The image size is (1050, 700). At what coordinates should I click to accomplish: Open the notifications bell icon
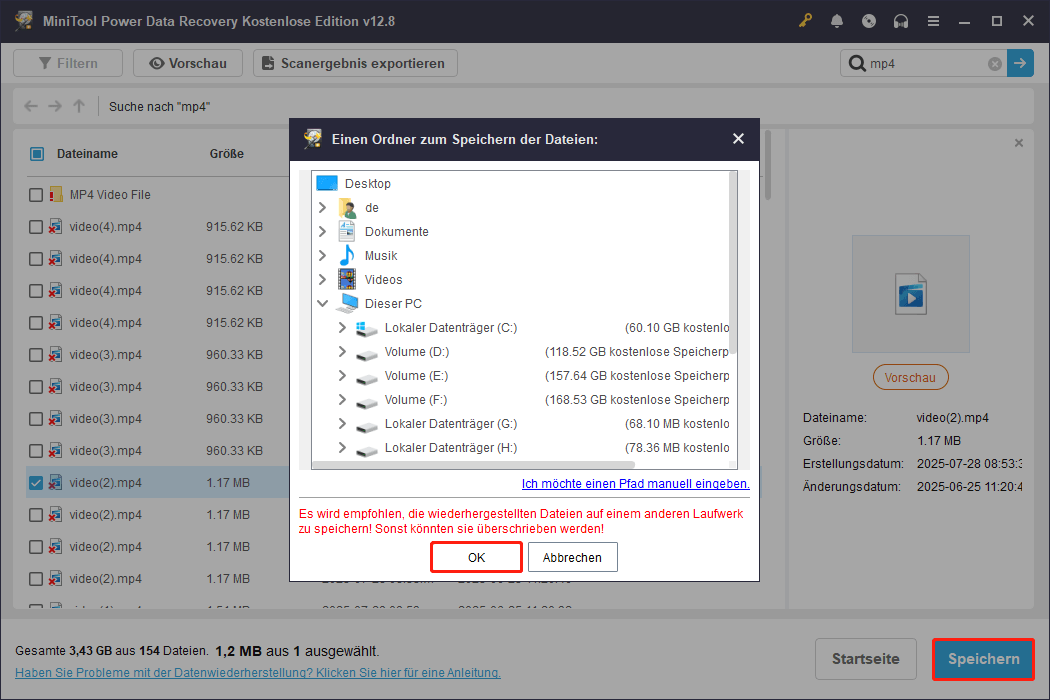coord(837,21)
